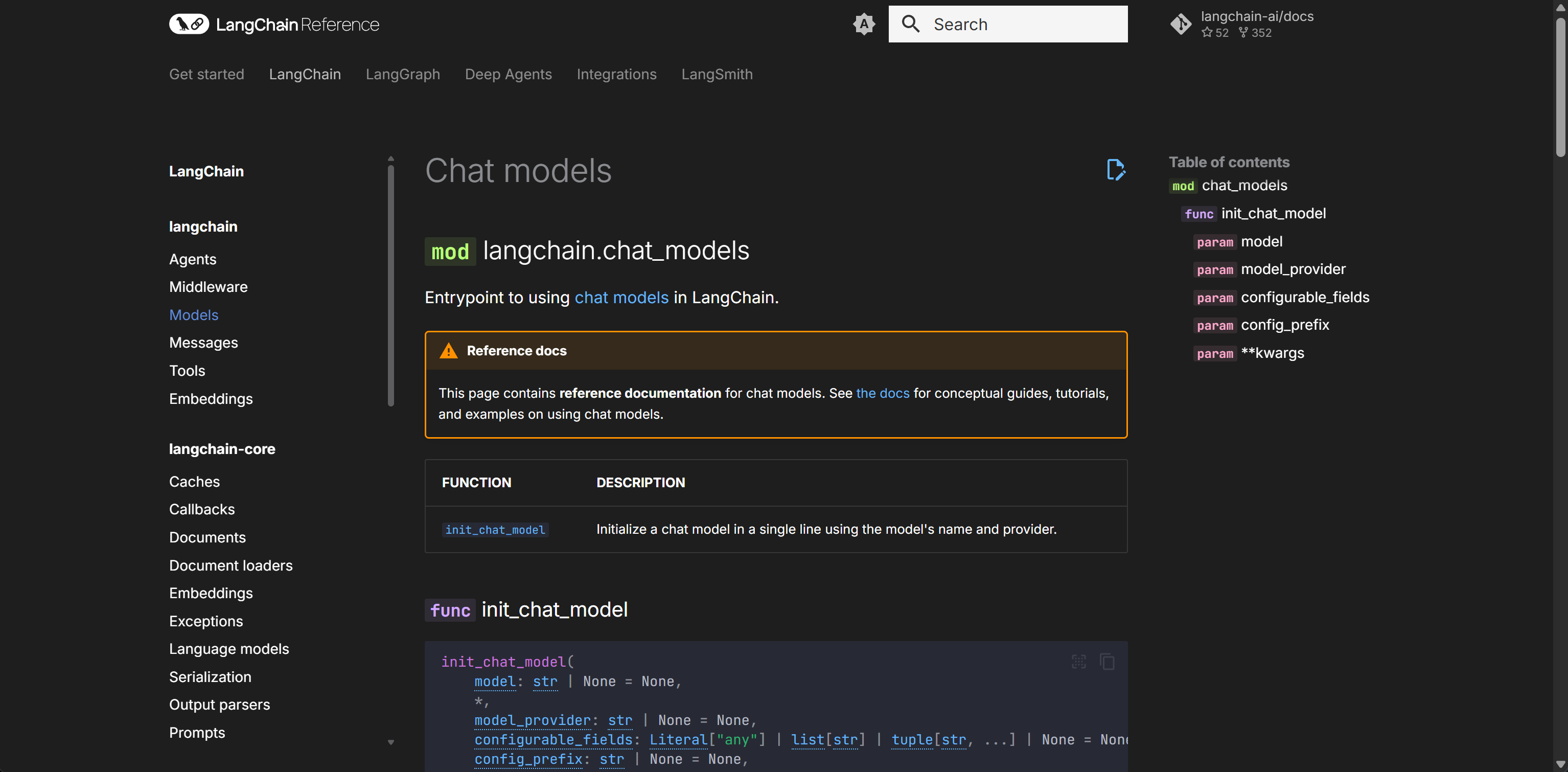Follow 'the docs' link in Reference docs note
This screenshot has width=1568, height=772.
[x=883, y=393]
